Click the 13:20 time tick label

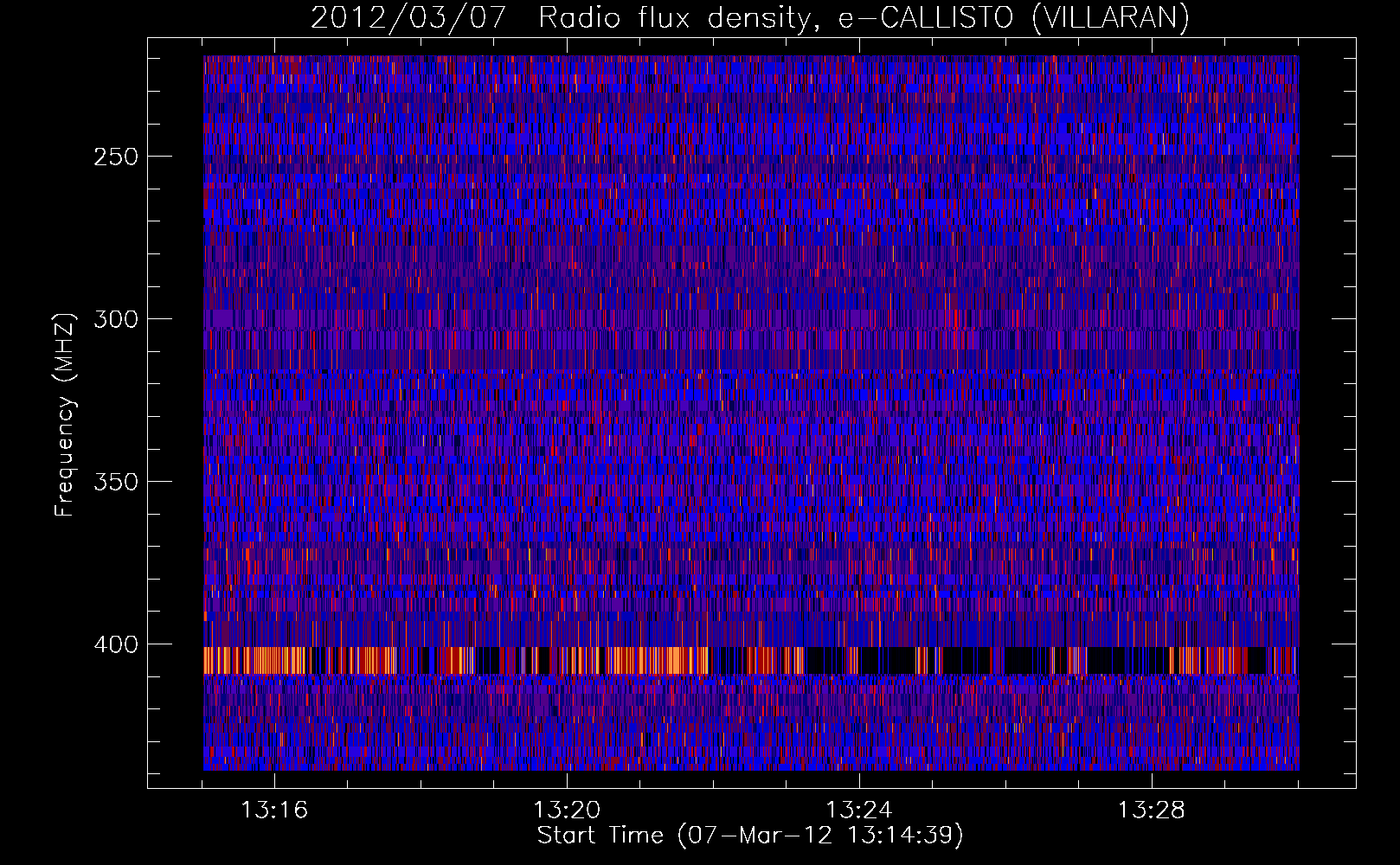pos(567,811)
